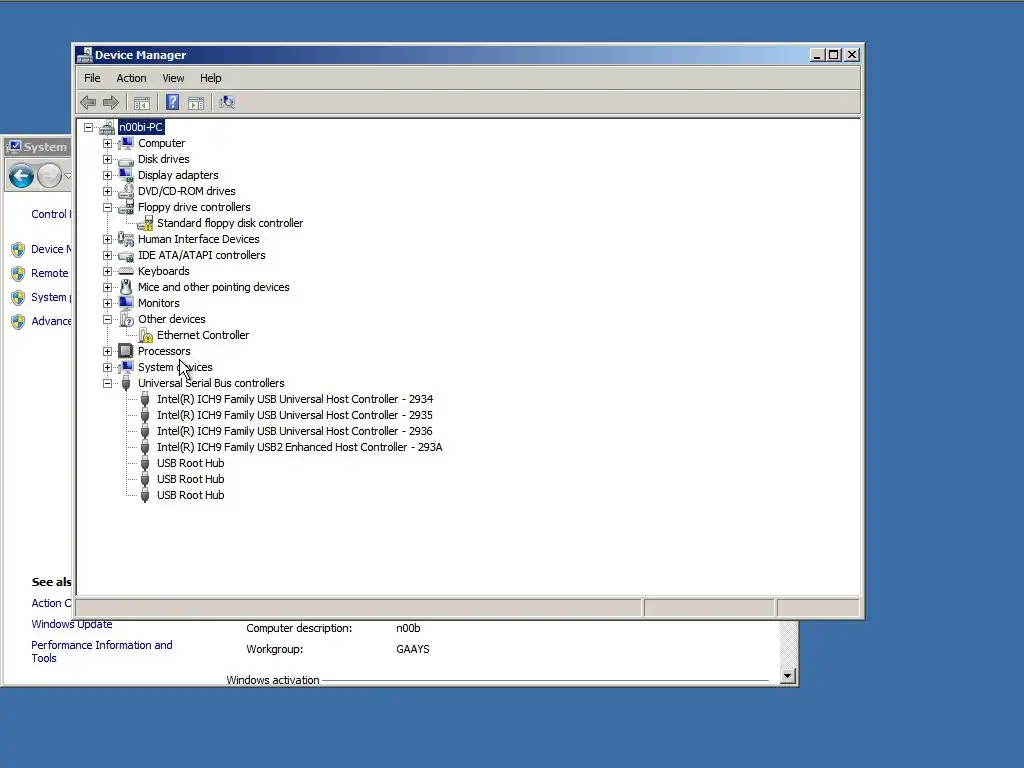Open the Action menu
Image resolution: width=1024 pixels, height=768 pixels.
coord(131,78)
